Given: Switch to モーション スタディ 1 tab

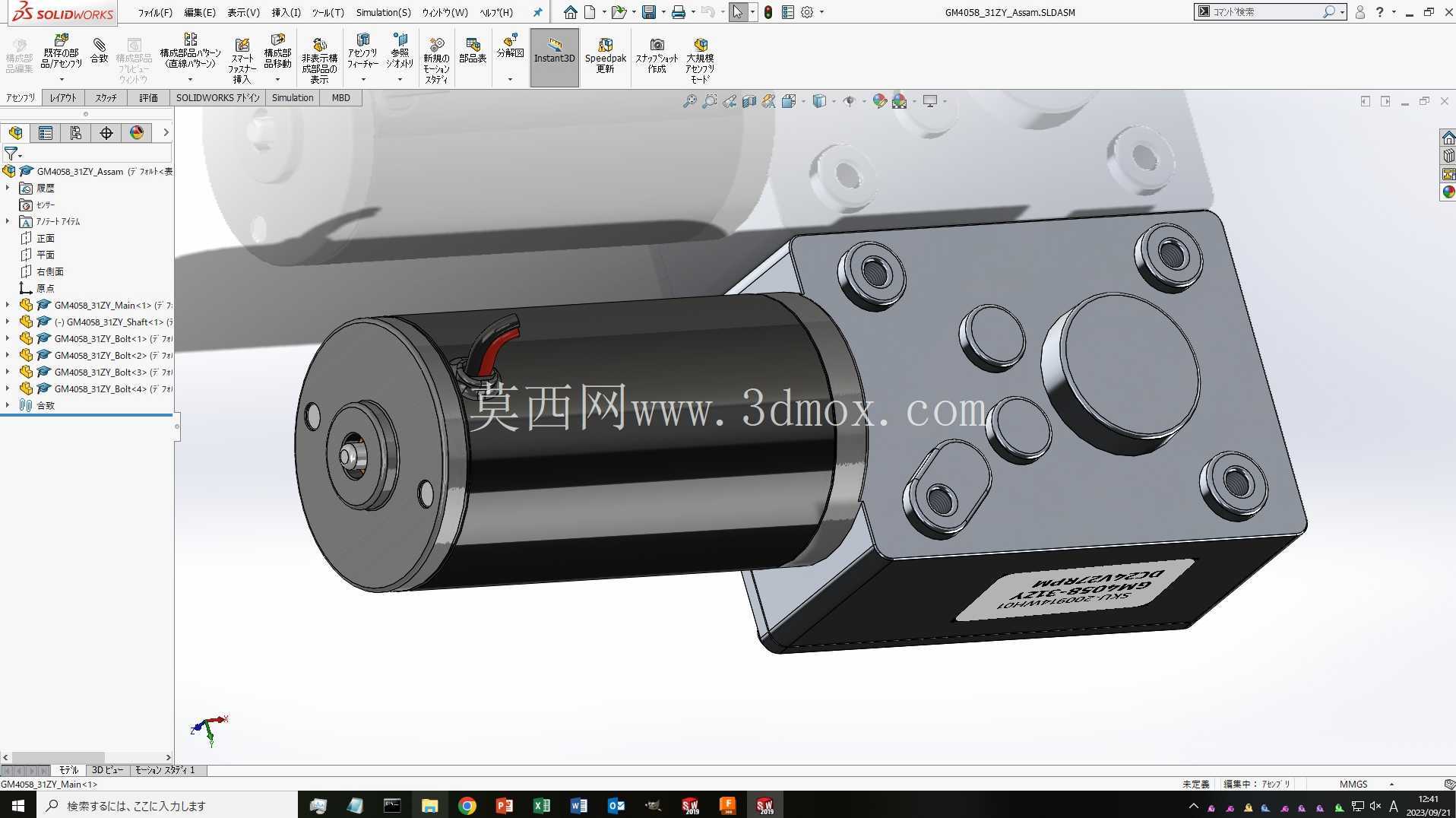Looking at the screenshot, I should (165, 770).
